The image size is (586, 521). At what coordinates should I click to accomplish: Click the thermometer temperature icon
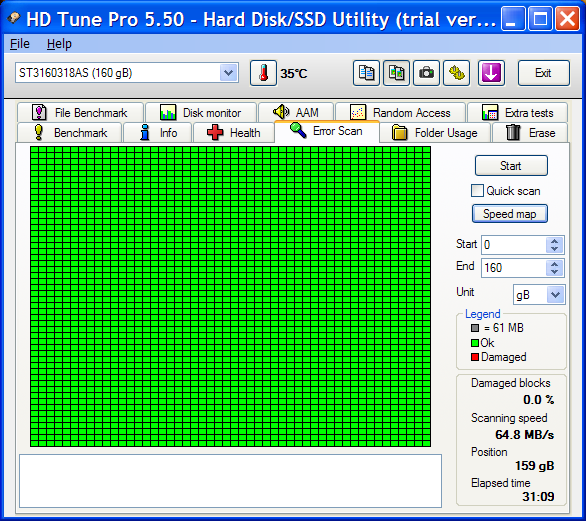[x=263, y=73]
